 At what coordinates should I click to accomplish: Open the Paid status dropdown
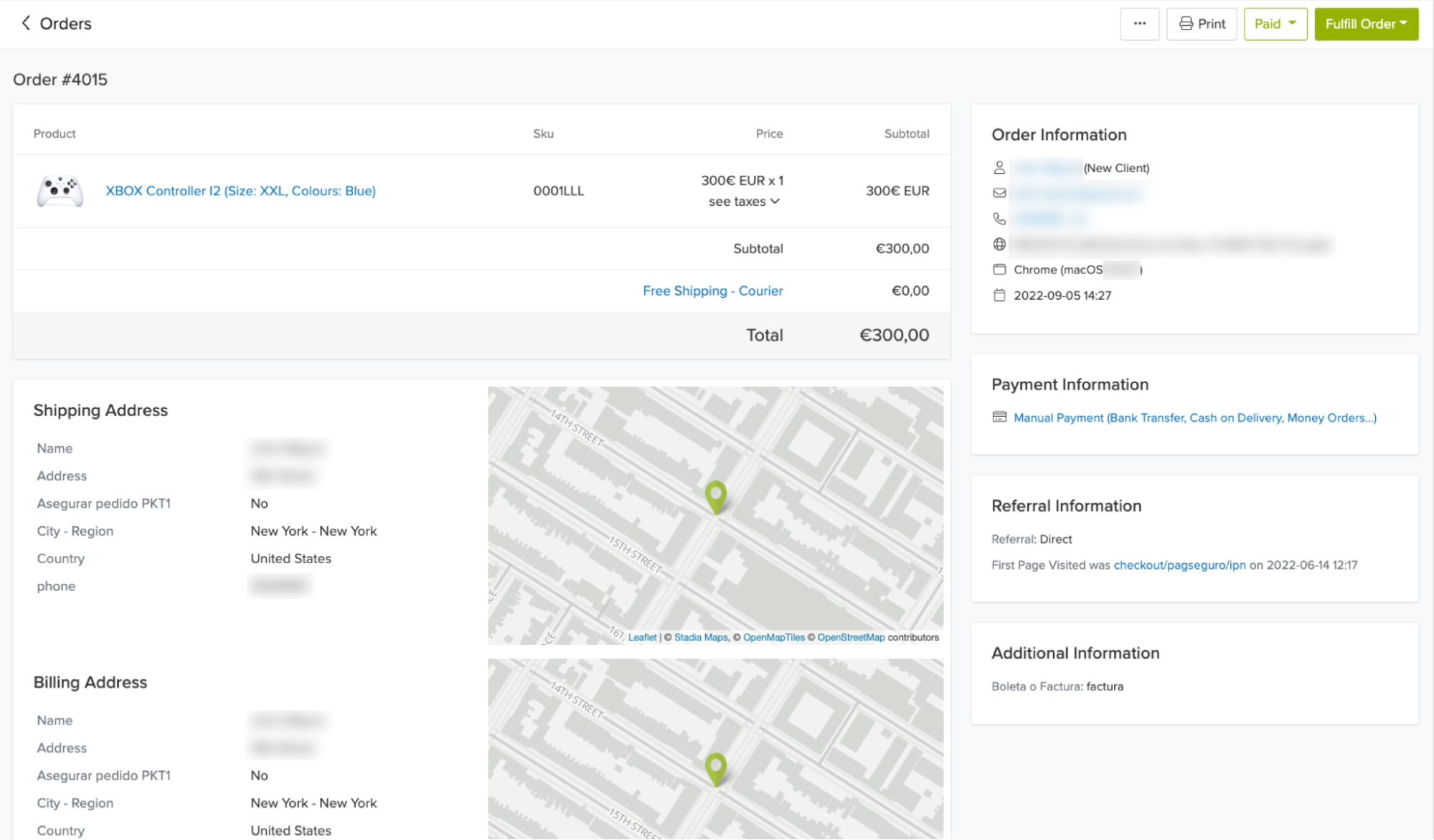tap(1275, 24)
